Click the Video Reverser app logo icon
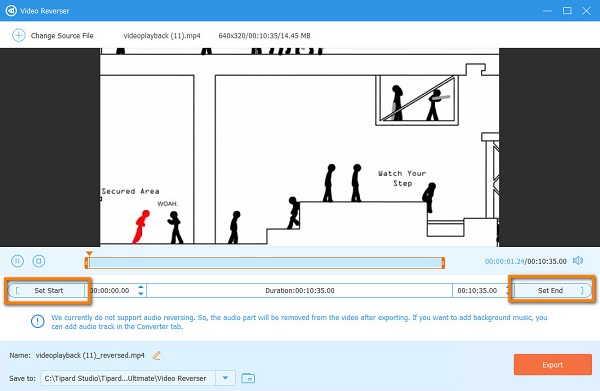This screenshot has width=600, height=391. pyautogui.click(x=11, y=11)
